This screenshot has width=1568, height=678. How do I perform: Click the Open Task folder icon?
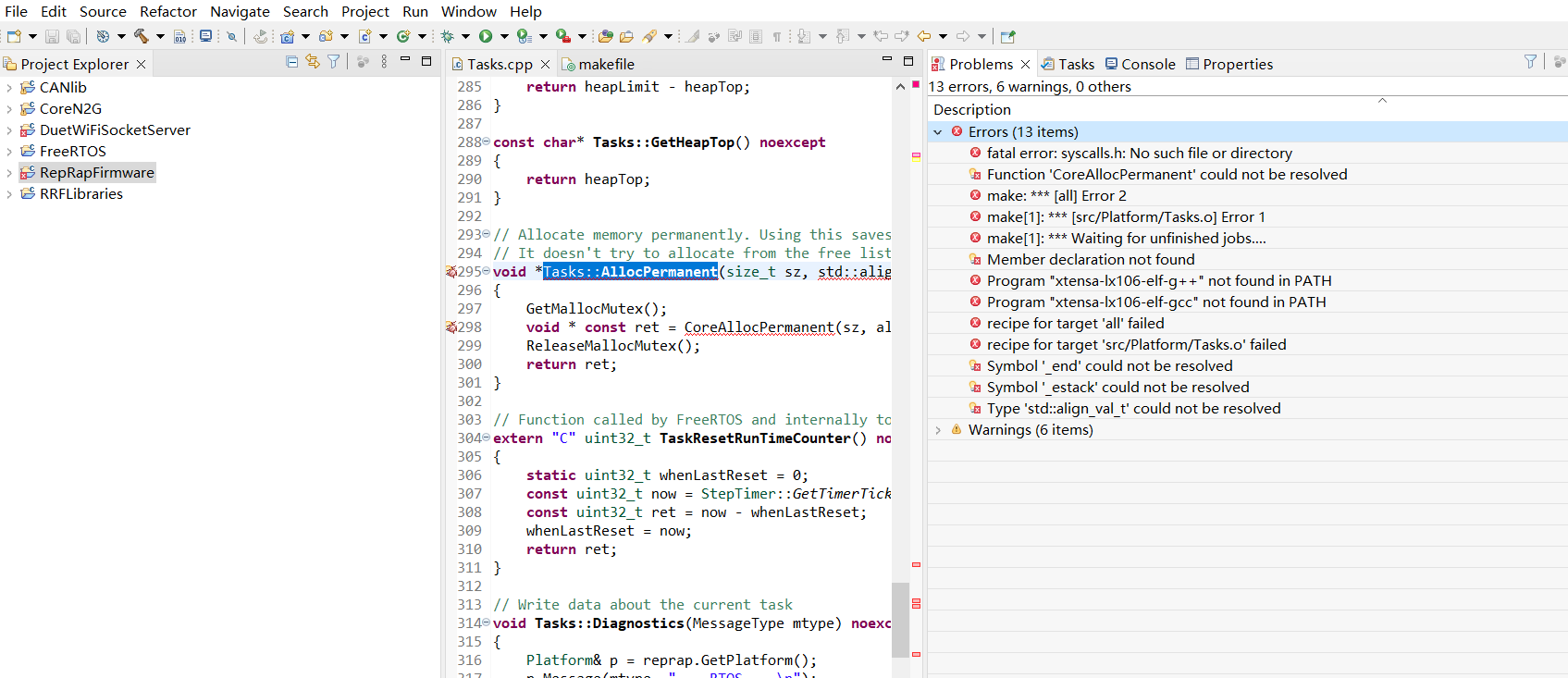[x=626, y=36]
